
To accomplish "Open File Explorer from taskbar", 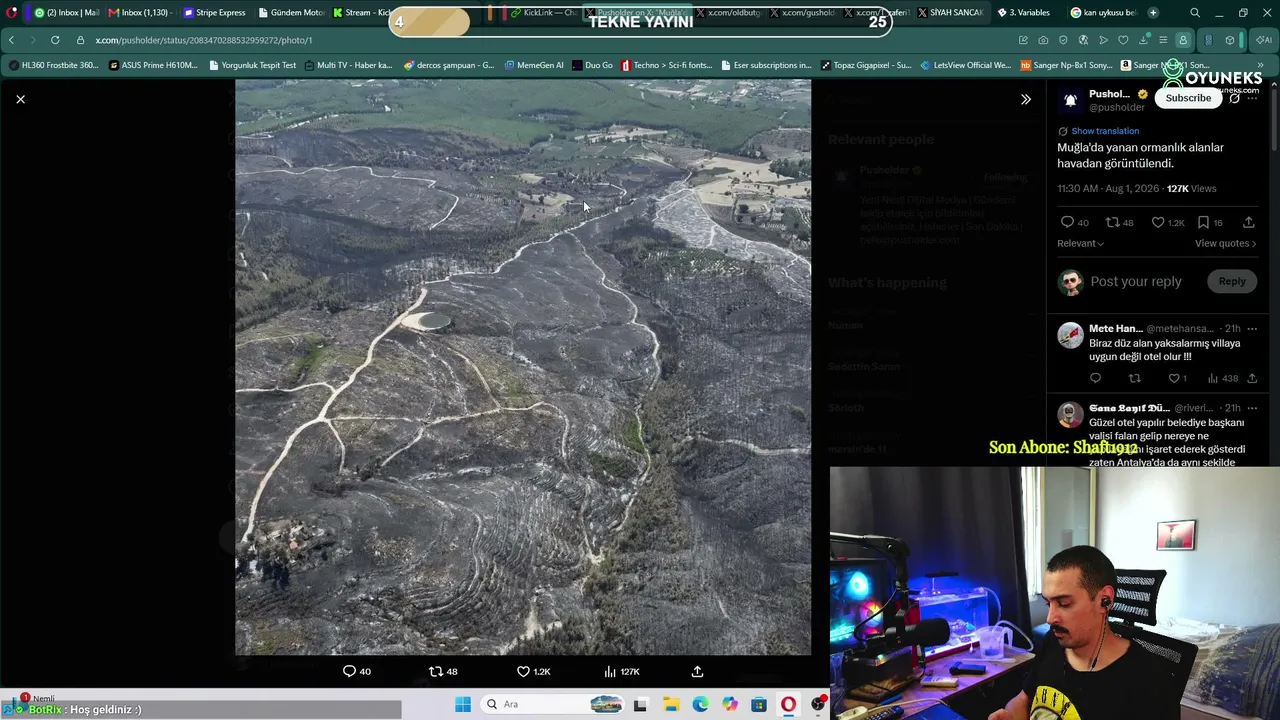I will (671, 704).
